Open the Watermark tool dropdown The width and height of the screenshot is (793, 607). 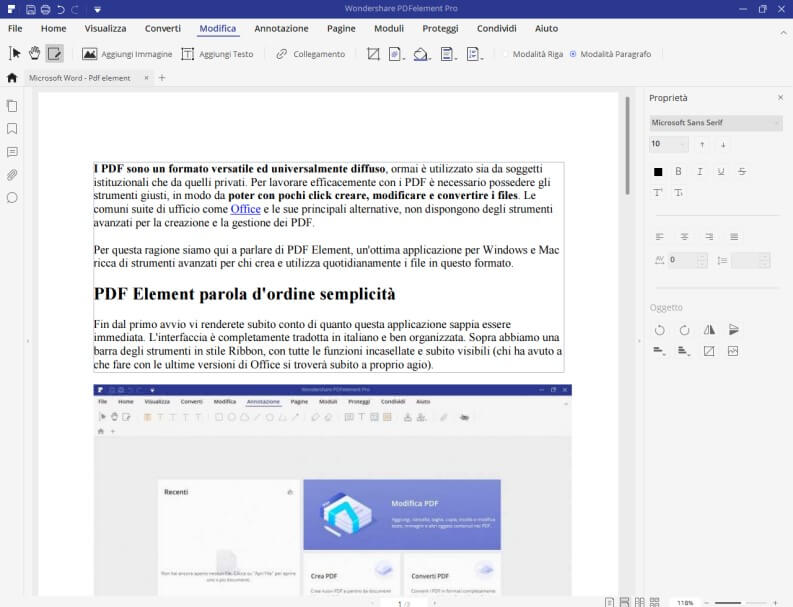tap(396, 54)
